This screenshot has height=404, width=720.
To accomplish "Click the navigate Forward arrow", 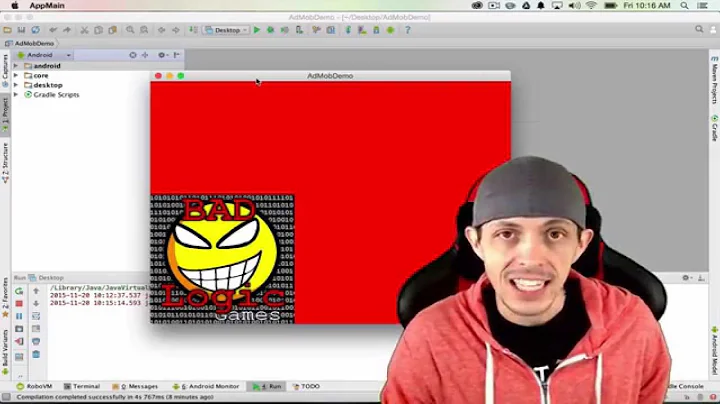I will 176,30.
